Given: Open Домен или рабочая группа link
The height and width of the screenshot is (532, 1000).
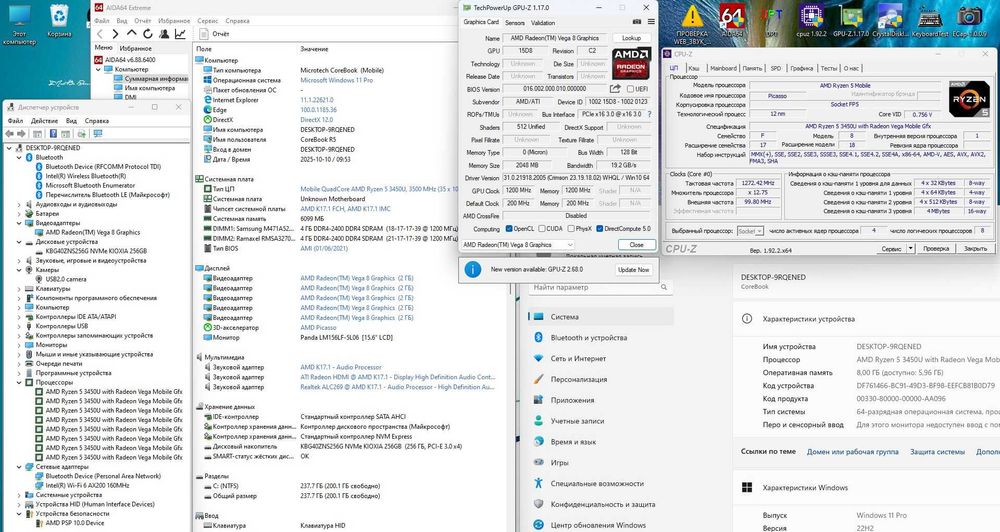Looking at the screenshot, I should tap(852, 452).
